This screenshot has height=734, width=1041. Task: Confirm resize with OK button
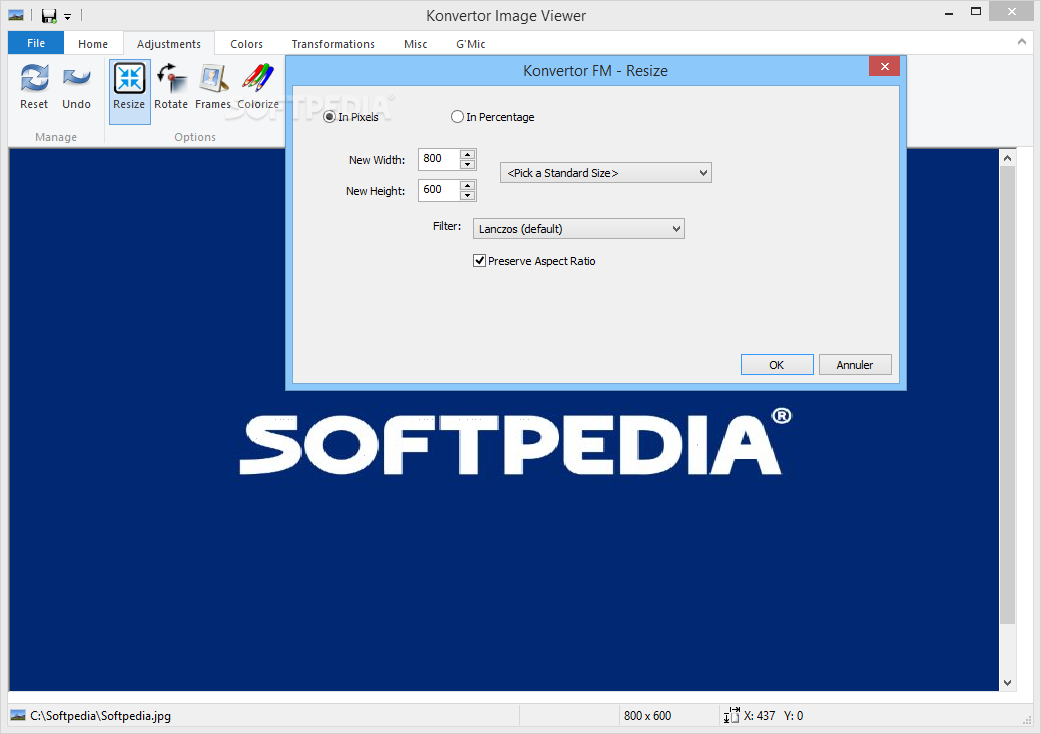[x=777, y=364]
